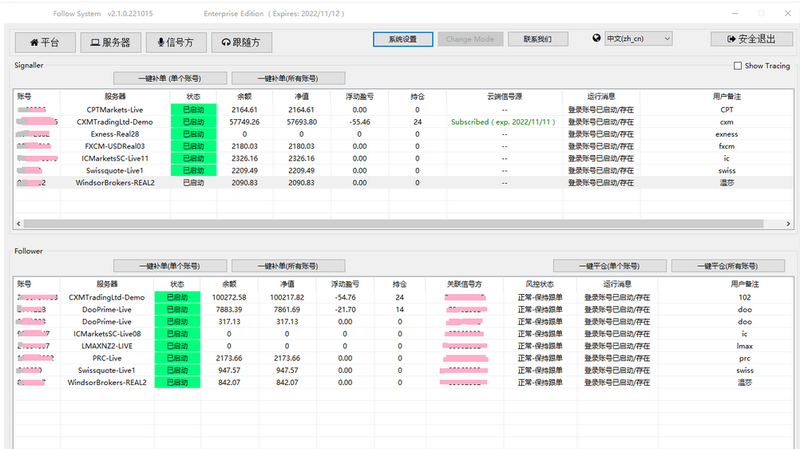Click the green 已启动 status for FXCM-USDReal03
The height and width of the screenshot is (449, 800).
[193, 146]
